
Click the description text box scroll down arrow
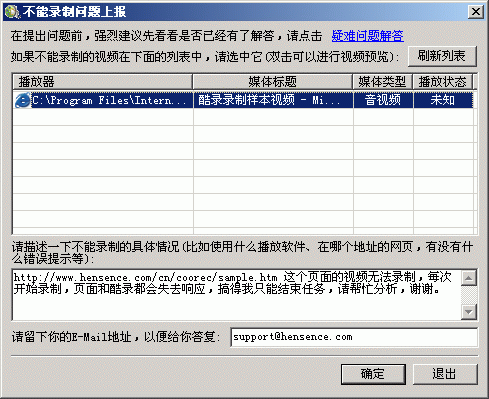pos(469,312)
